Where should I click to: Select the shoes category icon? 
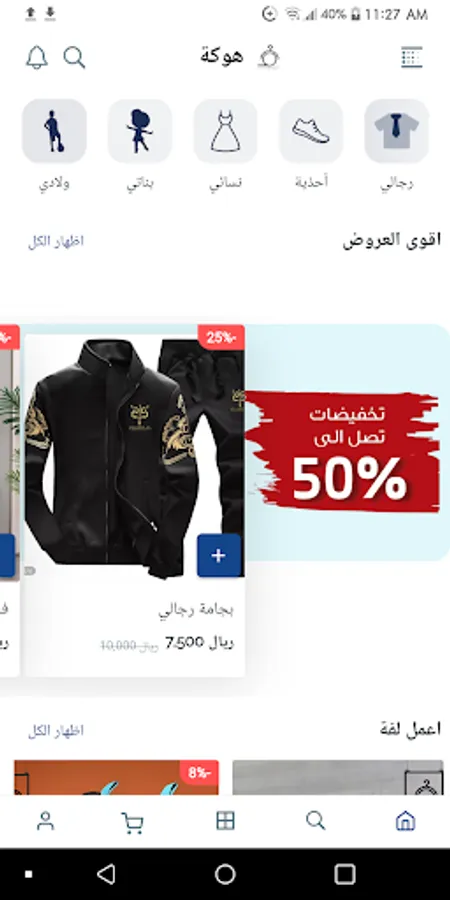311,131
